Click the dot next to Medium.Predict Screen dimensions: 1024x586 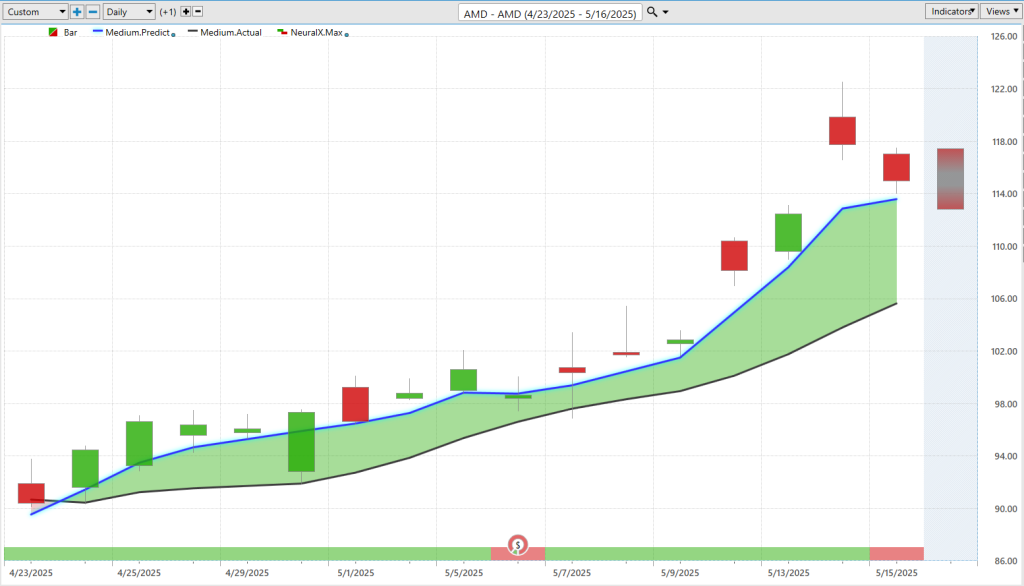click(x=173, y=35)
